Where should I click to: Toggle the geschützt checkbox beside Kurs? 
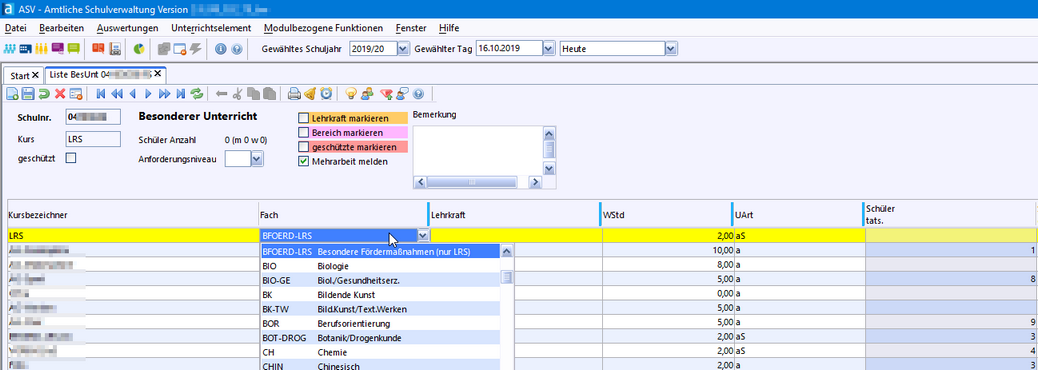[x=71, y=158]
